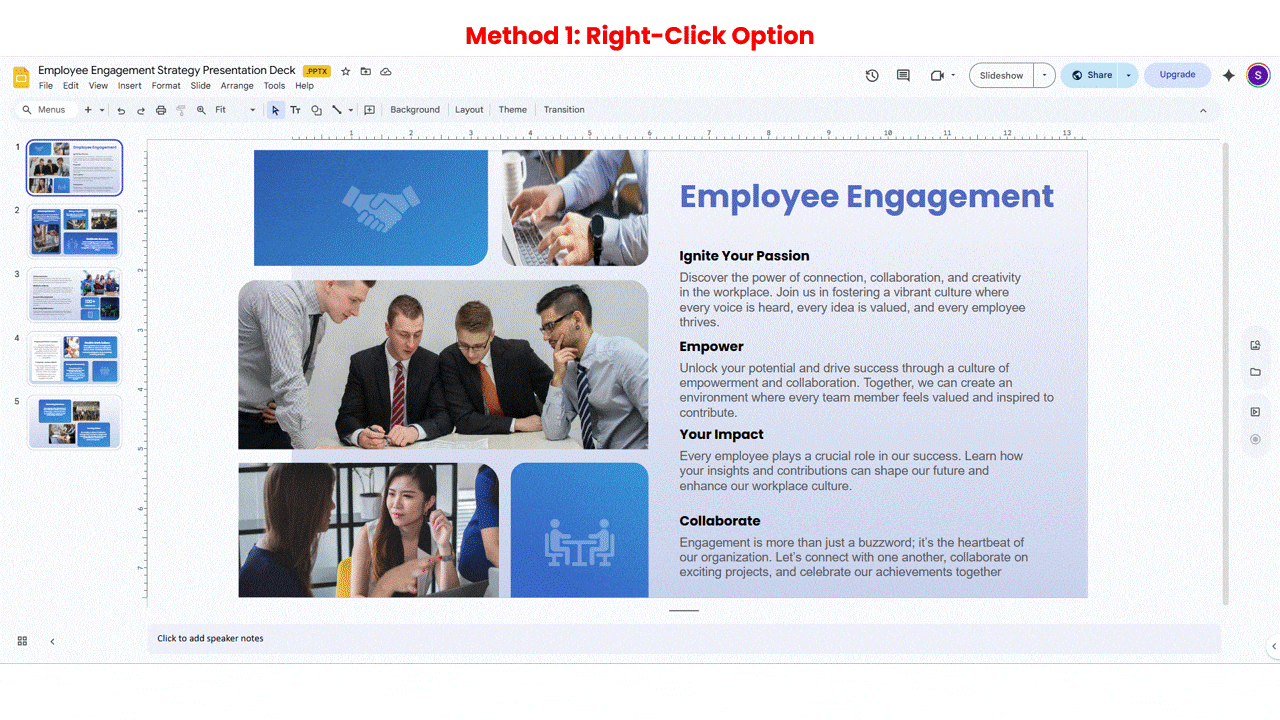Start a video meeting with Meet icon
The height and width of the screenshot is (720, 1280).
(936, 75)
